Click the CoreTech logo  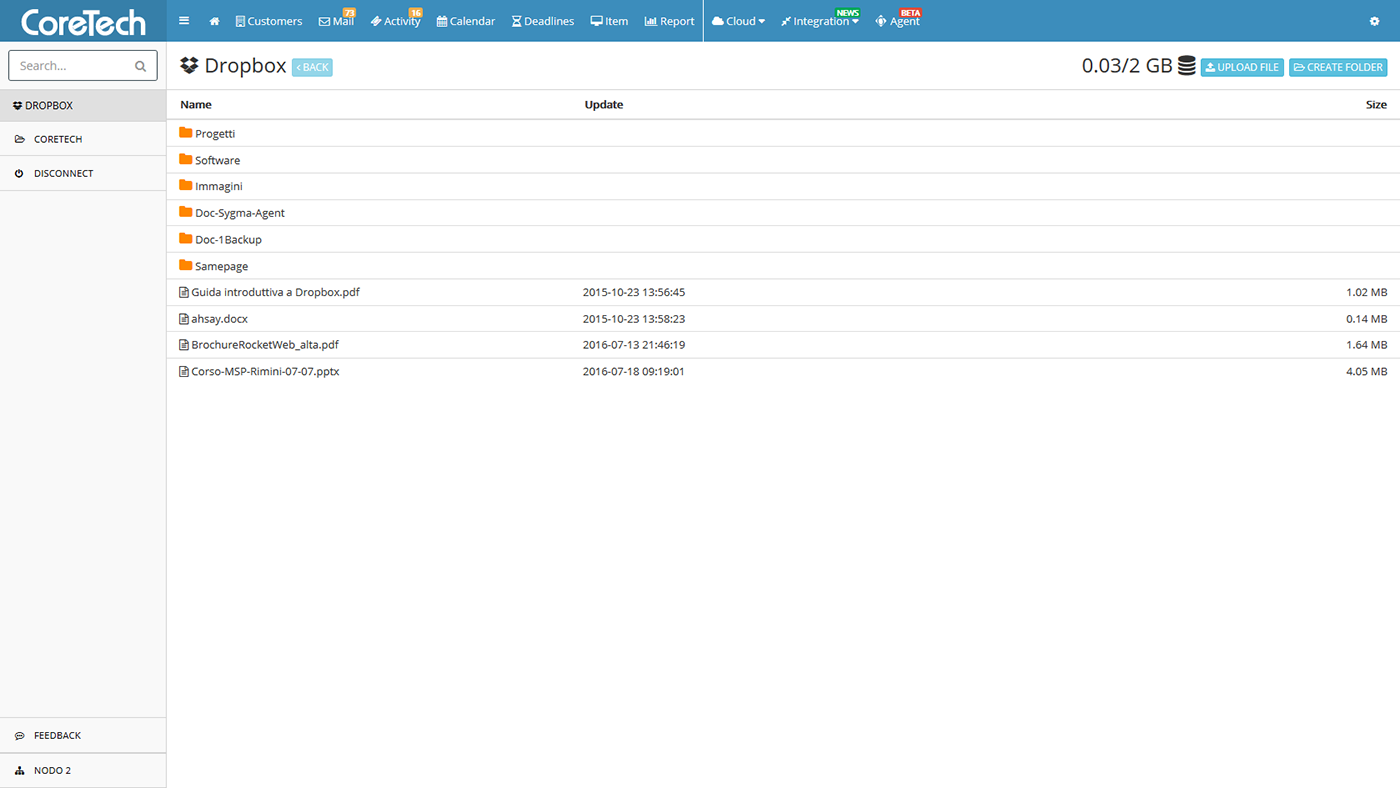(83, 21)
